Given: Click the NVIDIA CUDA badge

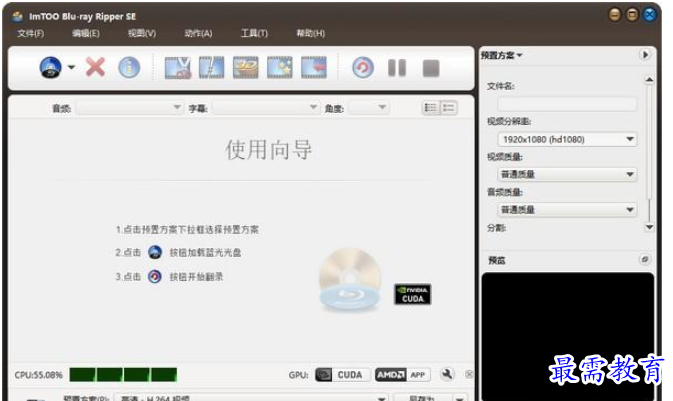Looking at the screenshot, I should pos(412,295).
